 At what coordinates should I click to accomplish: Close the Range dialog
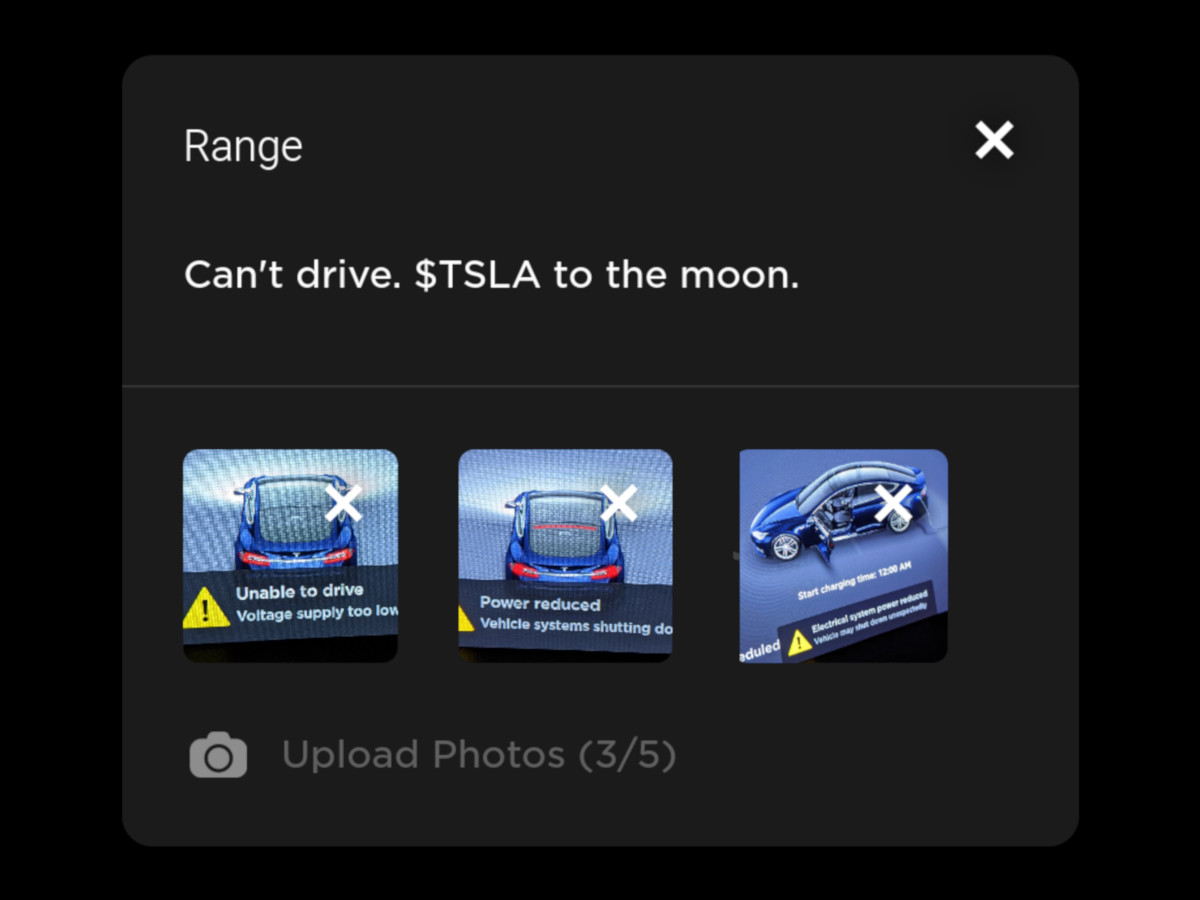(994, 140)
